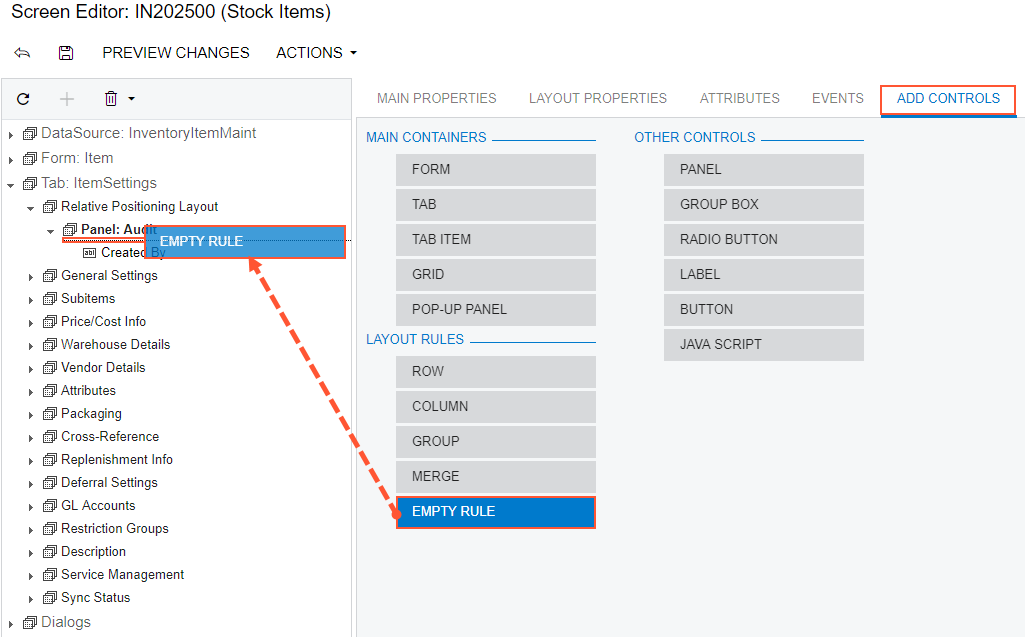Select the Group Box control

tap(763, 204)
